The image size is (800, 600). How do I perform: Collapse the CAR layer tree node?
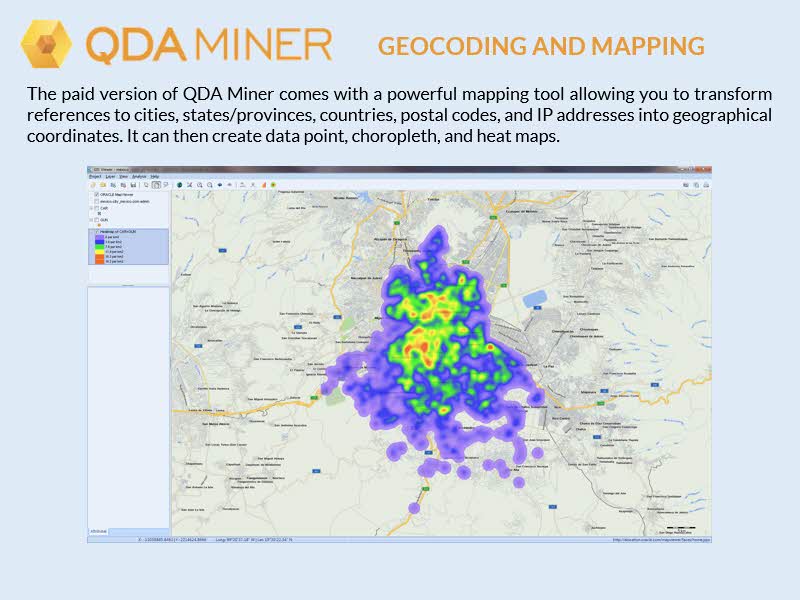click(x=91, y=208)
